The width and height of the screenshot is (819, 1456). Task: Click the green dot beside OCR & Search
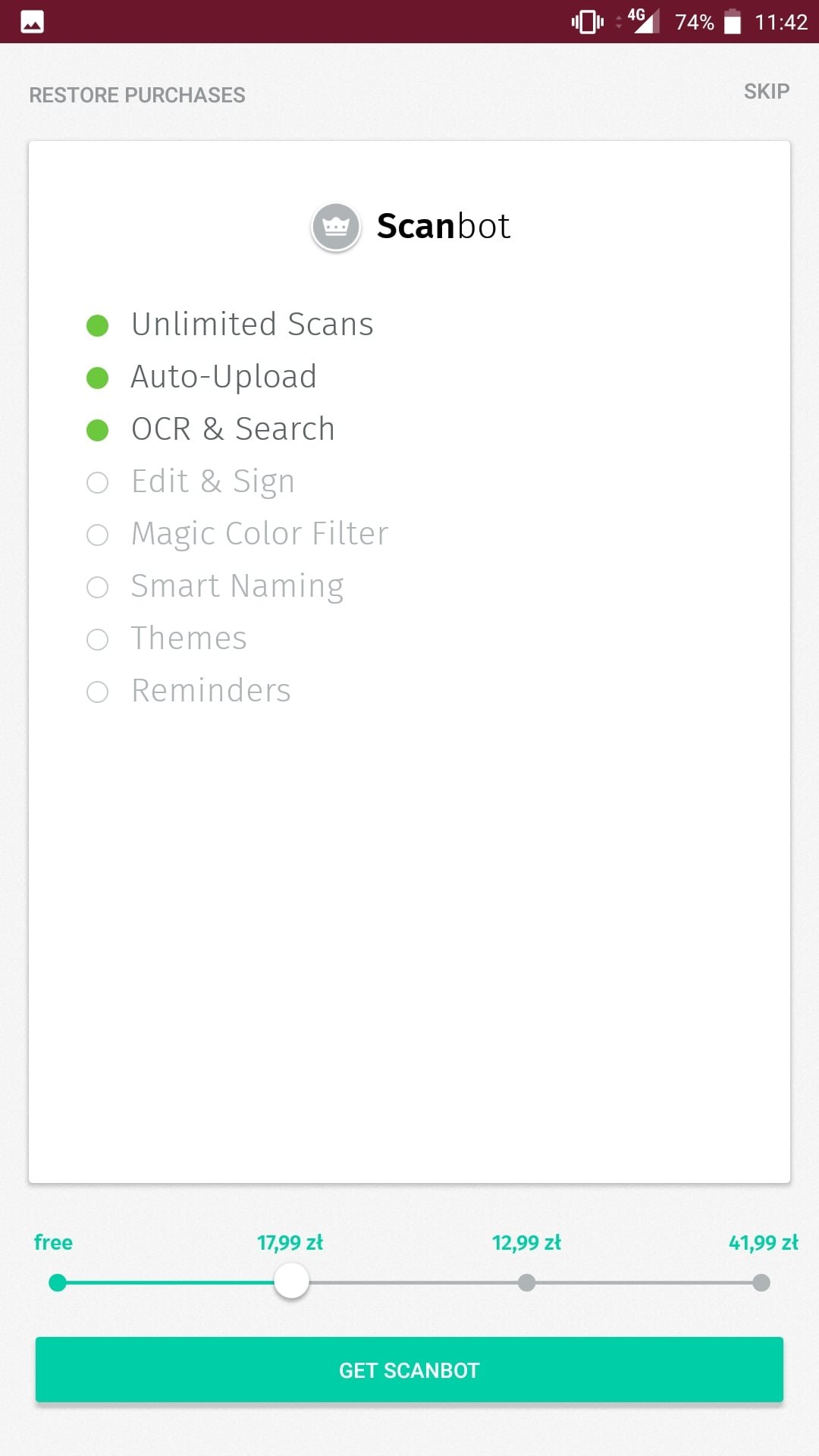point(97,430)
